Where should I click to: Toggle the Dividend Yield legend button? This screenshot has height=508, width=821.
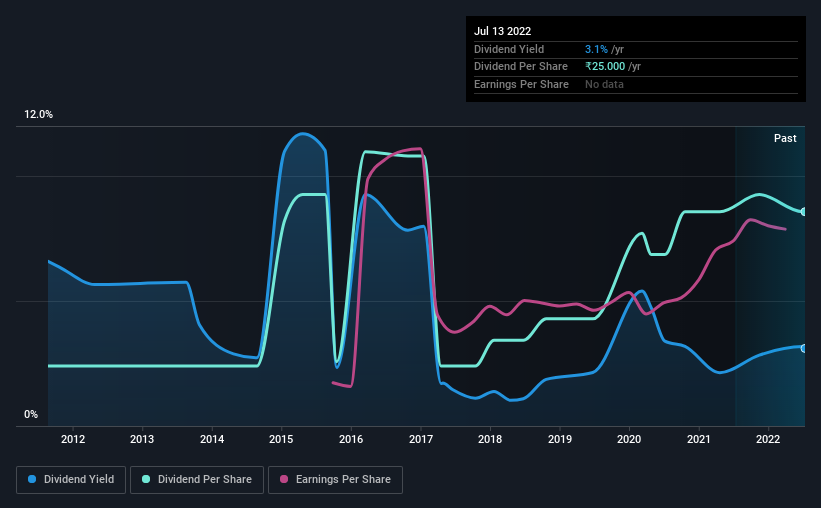pyautogui.click(x=71, y=480)
